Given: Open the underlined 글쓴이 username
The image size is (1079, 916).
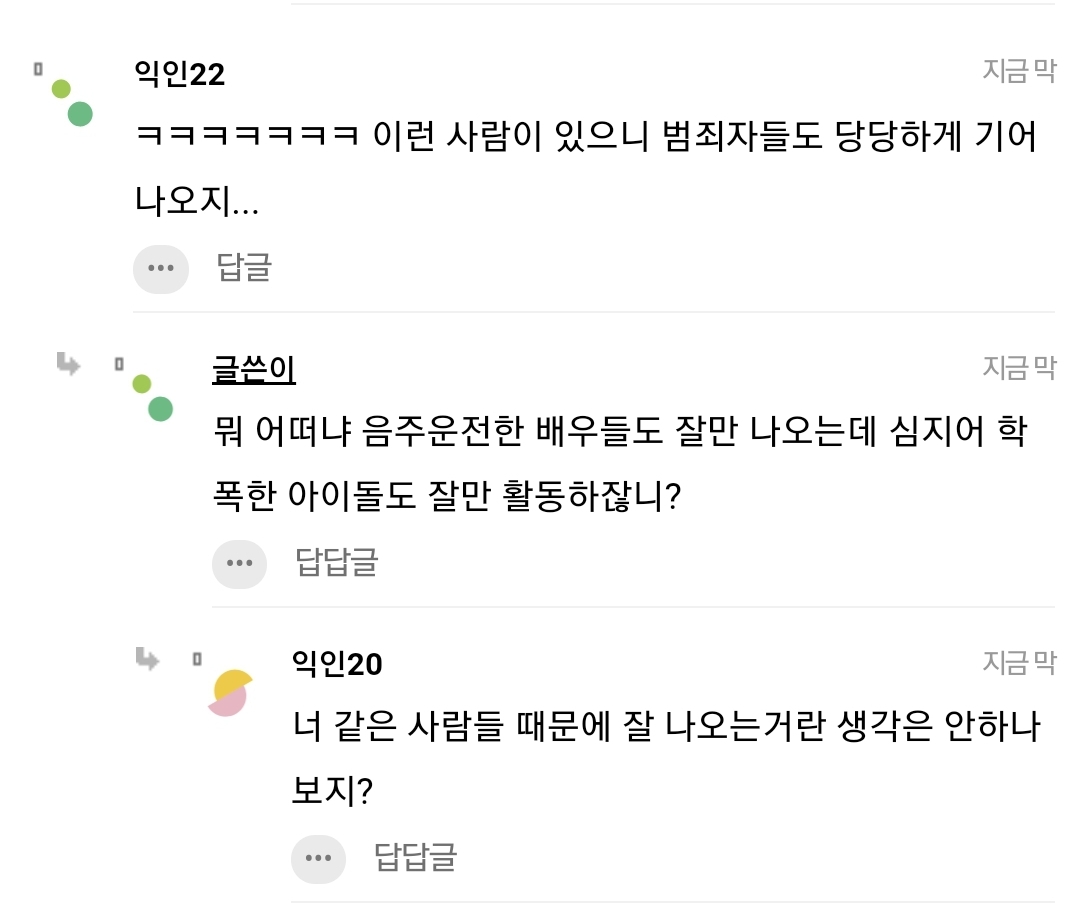Looking at the screenshot, I should click(254, 369).
